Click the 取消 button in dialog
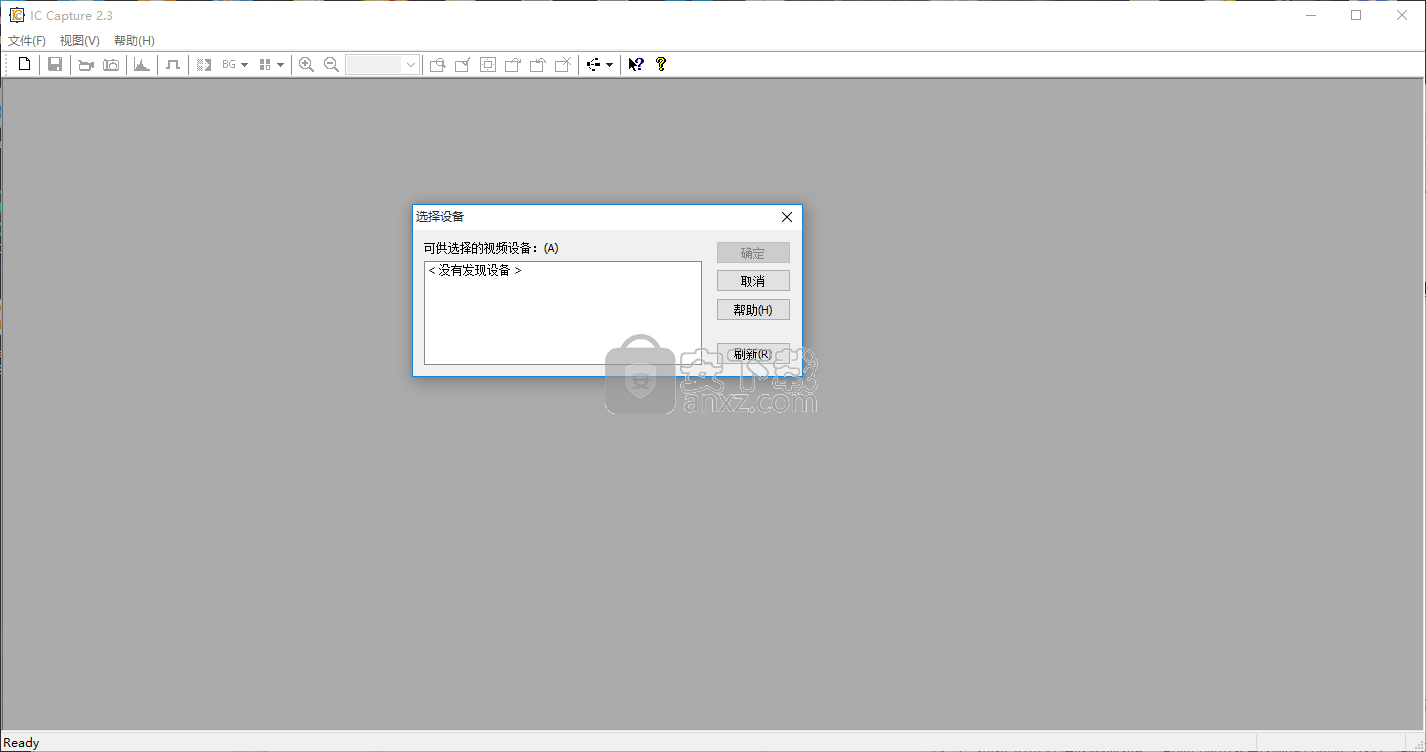 (x=753, y=281)
